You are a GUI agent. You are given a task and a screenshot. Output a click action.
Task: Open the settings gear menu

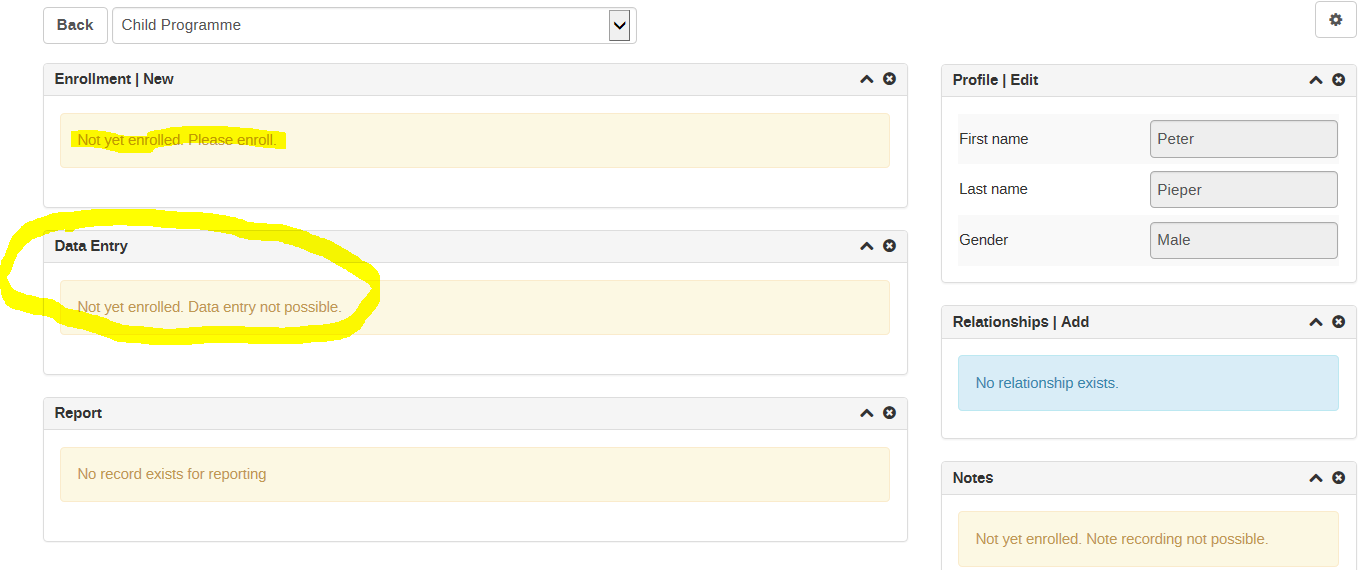[x=1335, y=20]
